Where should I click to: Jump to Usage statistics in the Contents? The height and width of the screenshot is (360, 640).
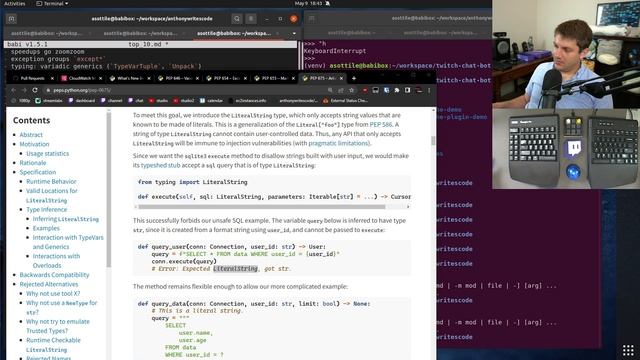[x=47, y=153]
